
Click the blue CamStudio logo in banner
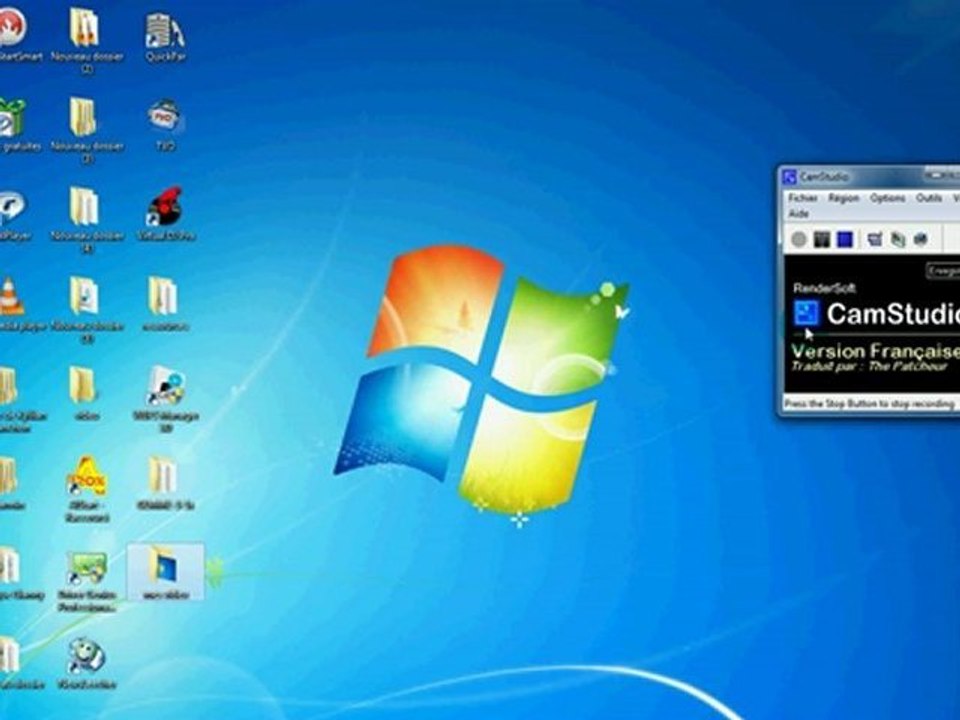(x=806, y=313)
